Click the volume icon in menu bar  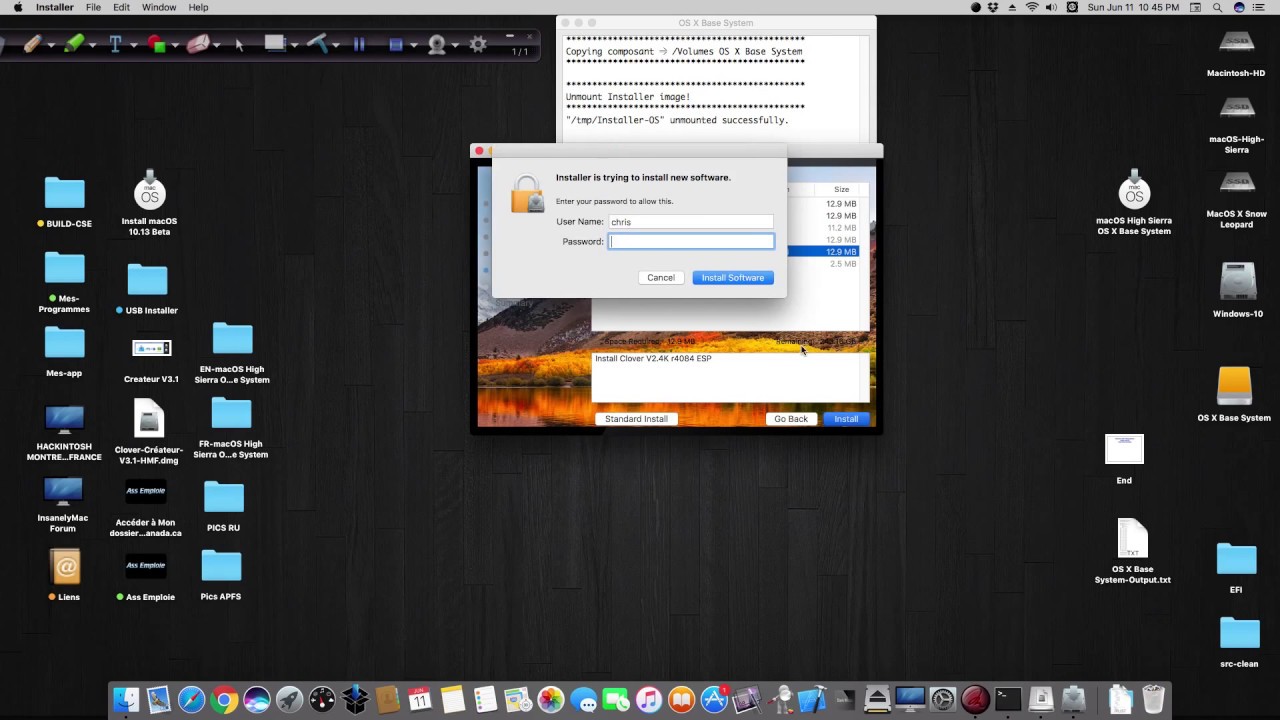(1051, 7)
